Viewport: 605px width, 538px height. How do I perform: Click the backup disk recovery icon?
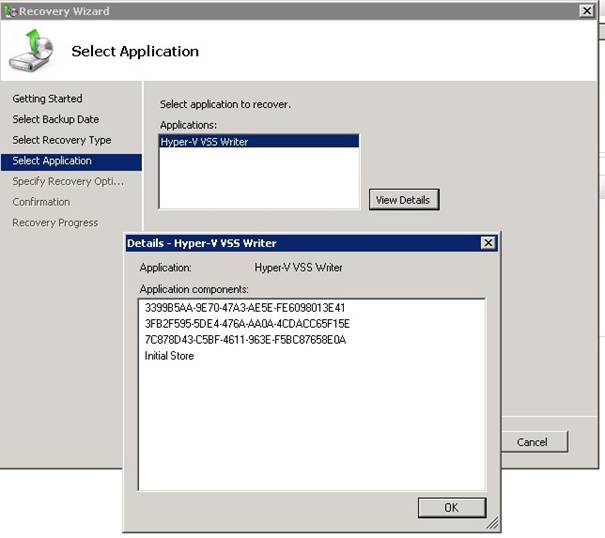click(x=31, y=50)
